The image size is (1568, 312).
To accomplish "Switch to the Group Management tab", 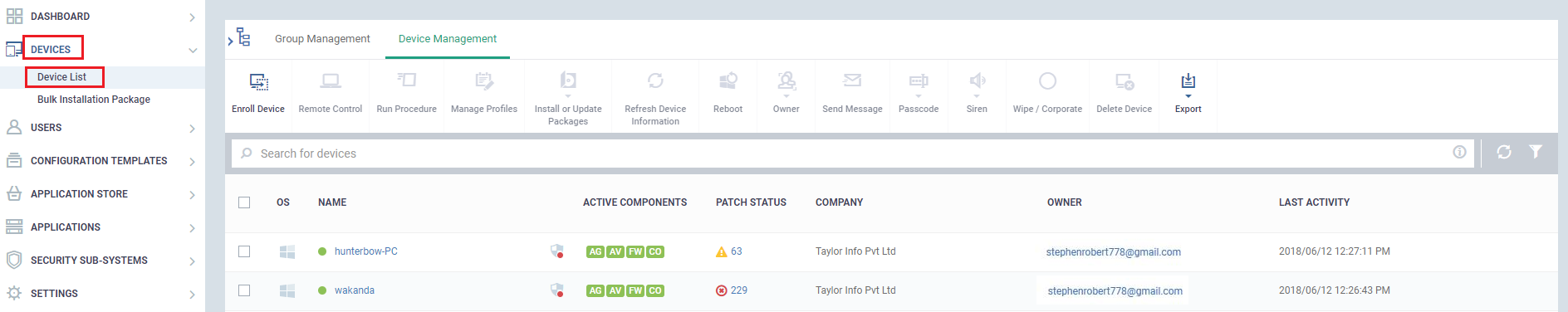I will [x=322, y=39].
